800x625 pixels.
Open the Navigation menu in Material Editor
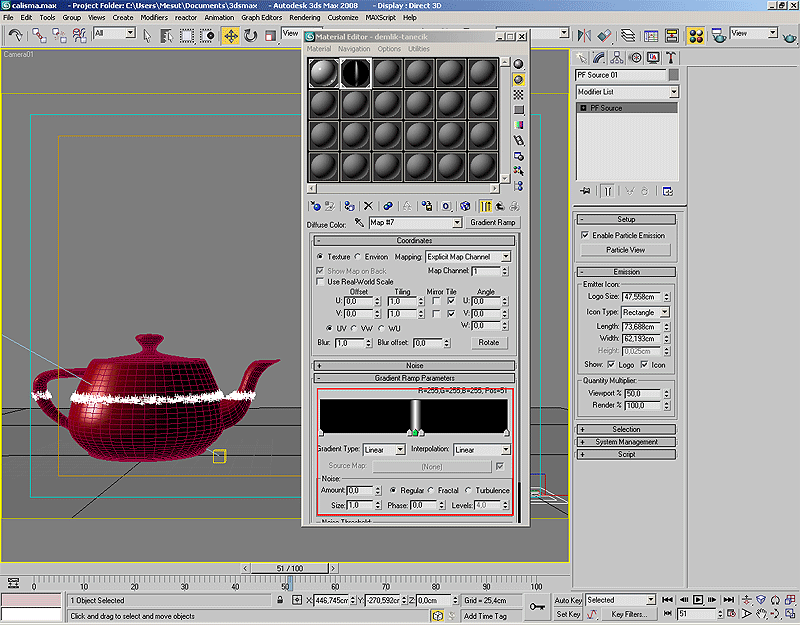pyautogui.click(x=353, y=49)
